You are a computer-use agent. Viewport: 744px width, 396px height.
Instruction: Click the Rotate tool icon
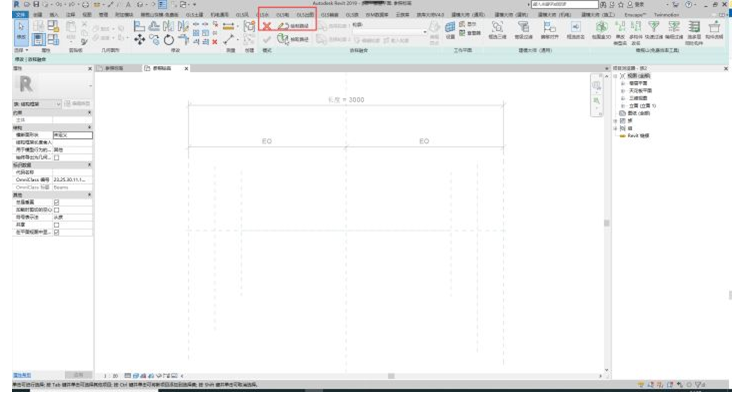[x=168, y=40]
